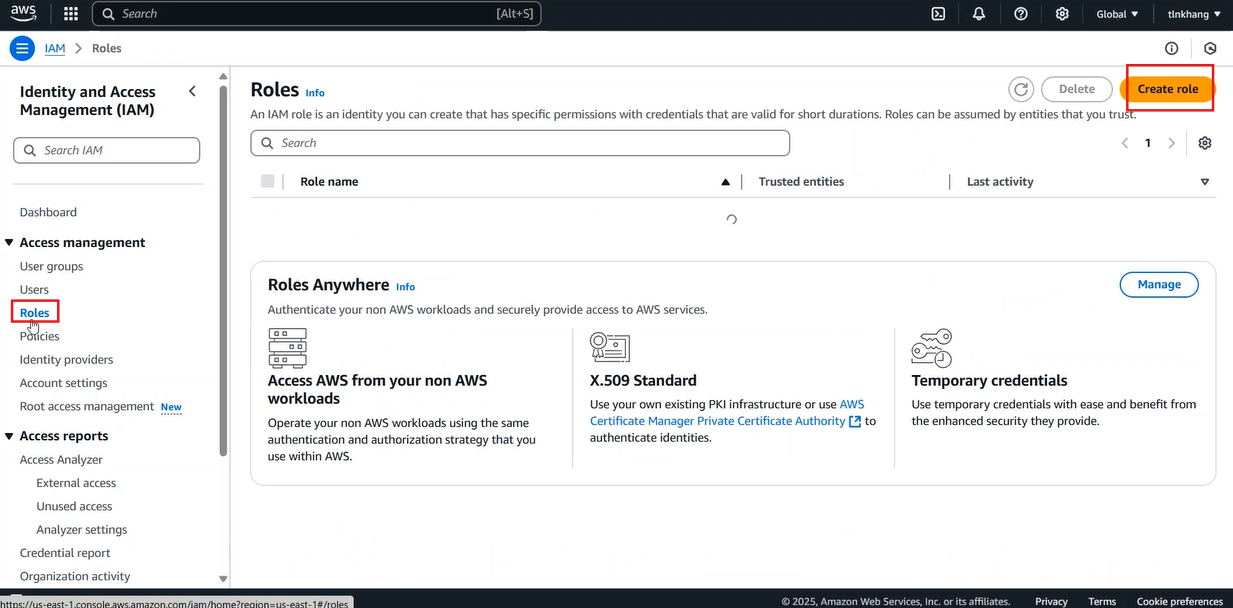Focus the roles Search field
Image resolution: width=1233 pixels, height=608 pixels.
point(520,143)
